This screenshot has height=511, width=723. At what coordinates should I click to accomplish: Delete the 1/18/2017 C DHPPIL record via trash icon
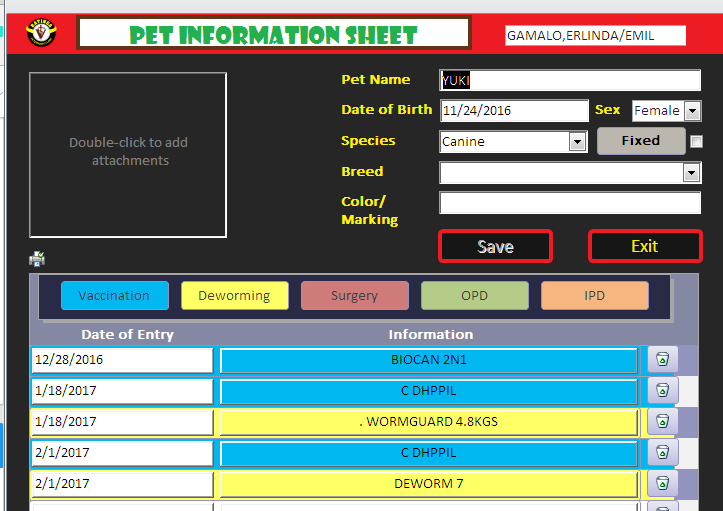(662, 391)
